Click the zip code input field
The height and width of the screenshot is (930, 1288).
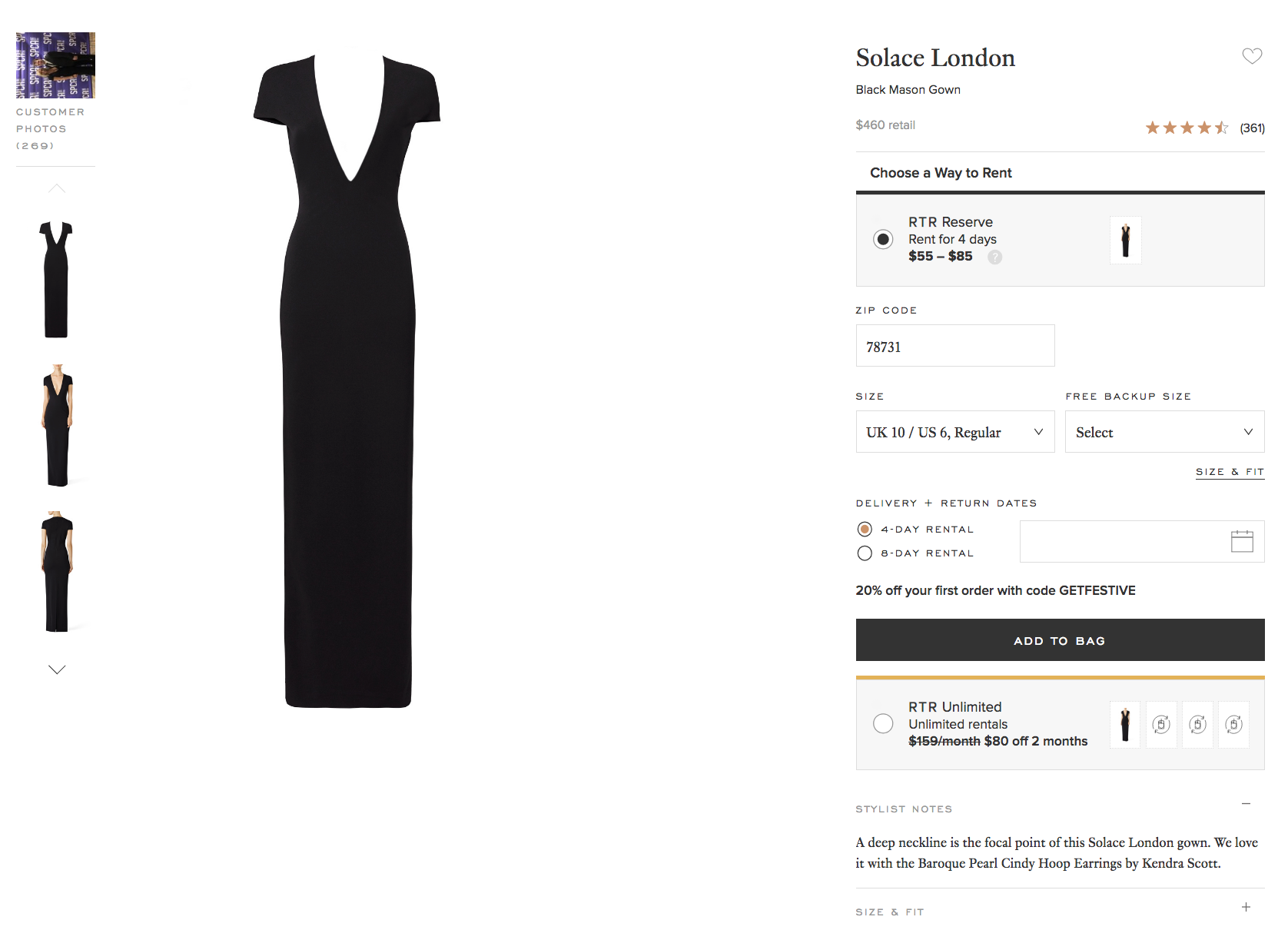pos(954,346)
